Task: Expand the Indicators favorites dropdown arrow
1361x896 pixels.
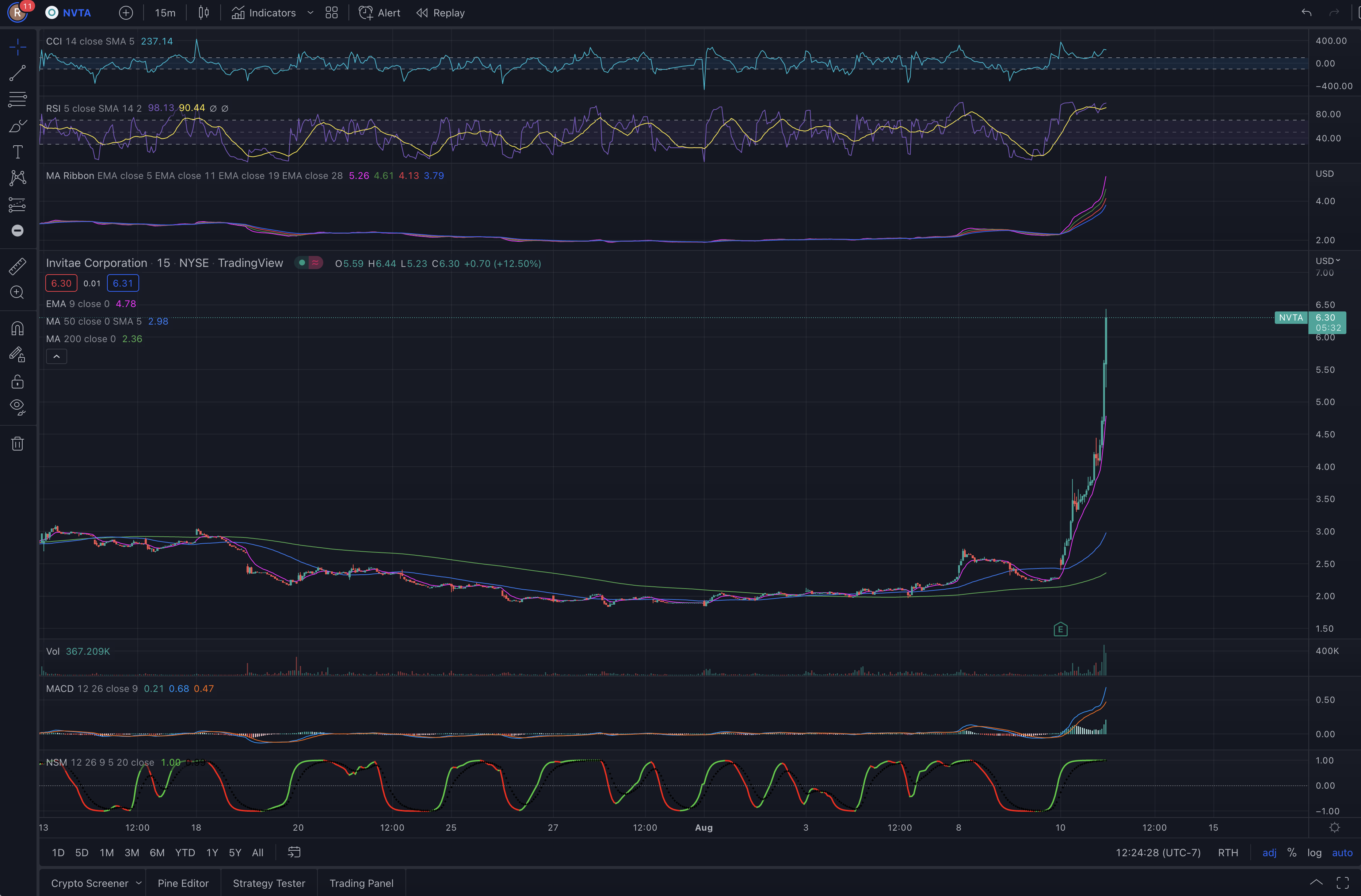Action: (x=310, y=12)
